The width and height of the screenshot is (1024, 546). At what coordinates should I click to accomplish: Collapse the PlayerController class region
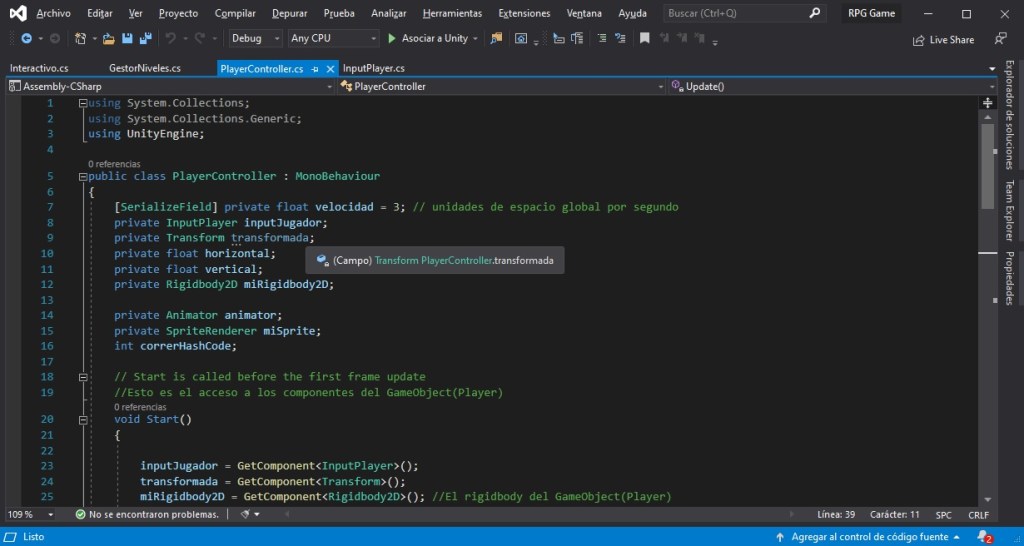coord(83,176)
